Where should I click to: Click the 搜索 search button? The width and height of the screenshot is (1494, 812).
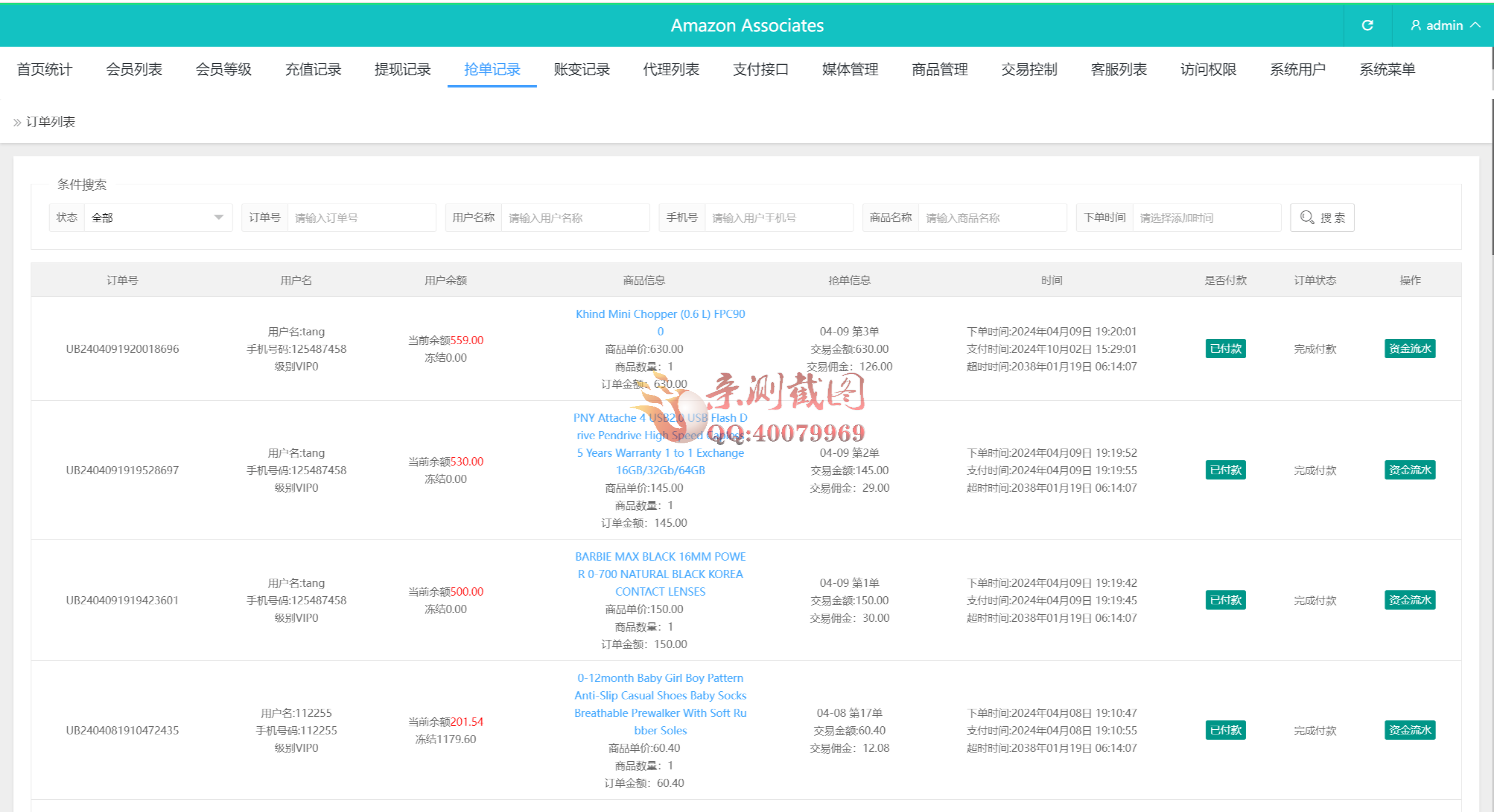point(1322,217)
